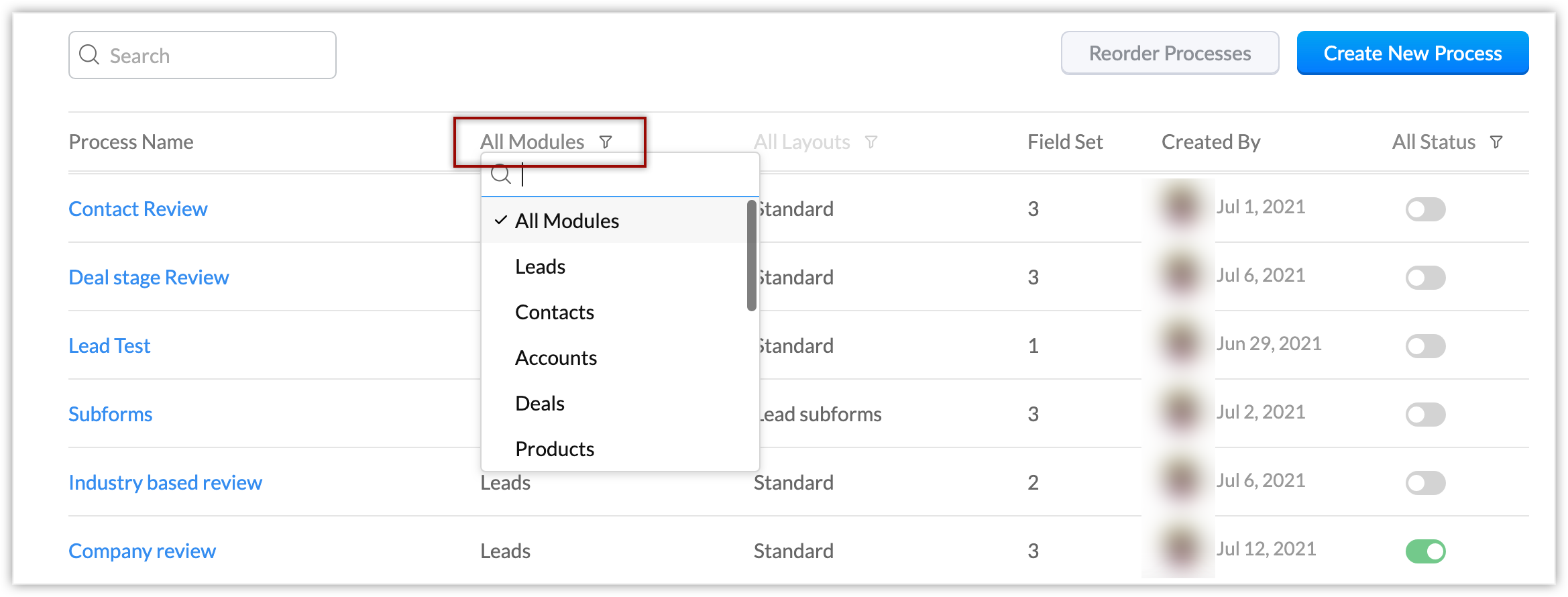Select Leads in the module list
This screenshot has height=597, width=1568.
coord(540,267)
